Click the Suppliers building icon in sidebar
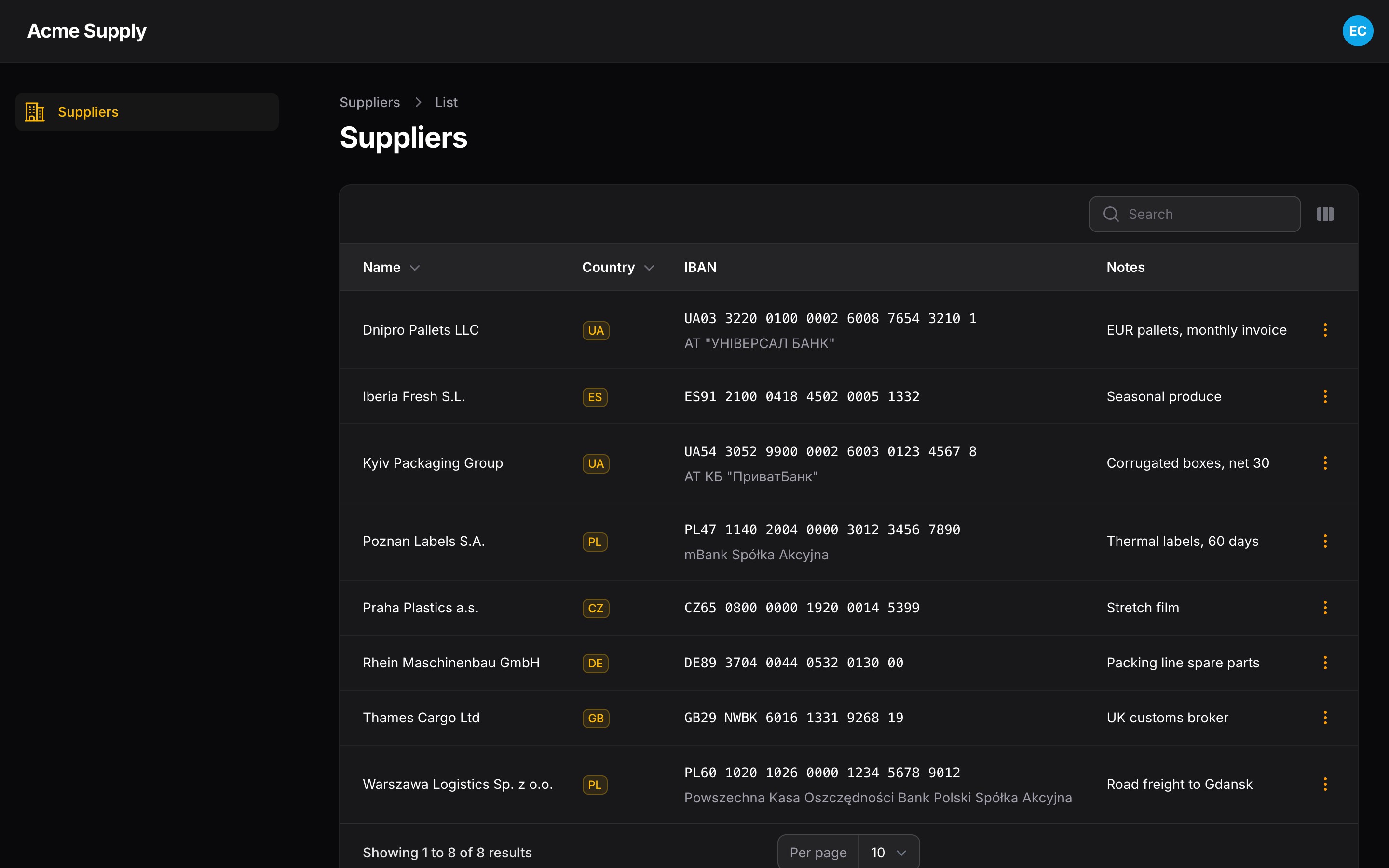 (x=34, y=112)
